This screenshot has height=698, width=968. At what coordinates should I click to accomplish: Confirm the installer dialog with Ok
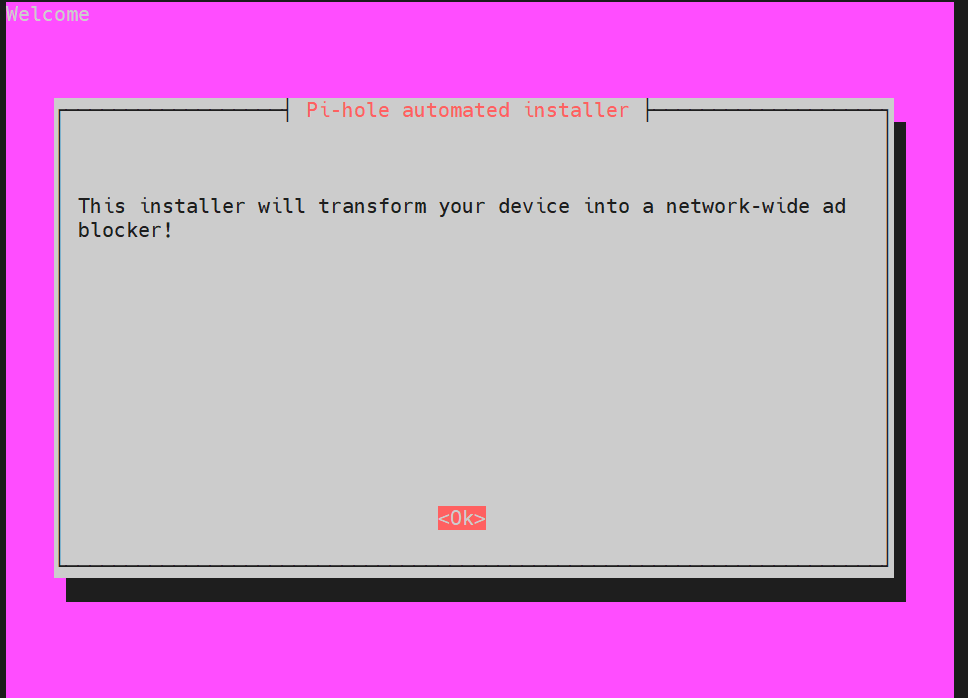(x=462, y=518)
